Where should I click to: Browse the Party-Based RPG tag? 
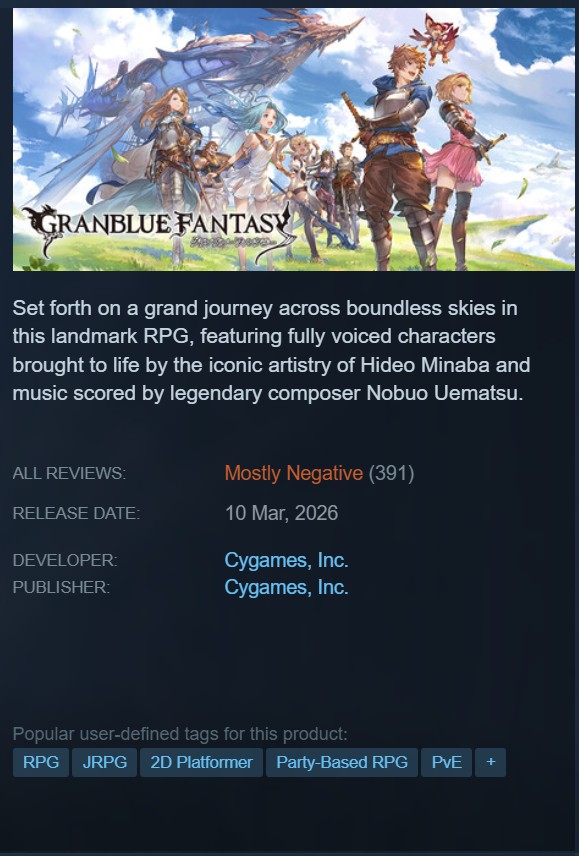pos(342,762)
